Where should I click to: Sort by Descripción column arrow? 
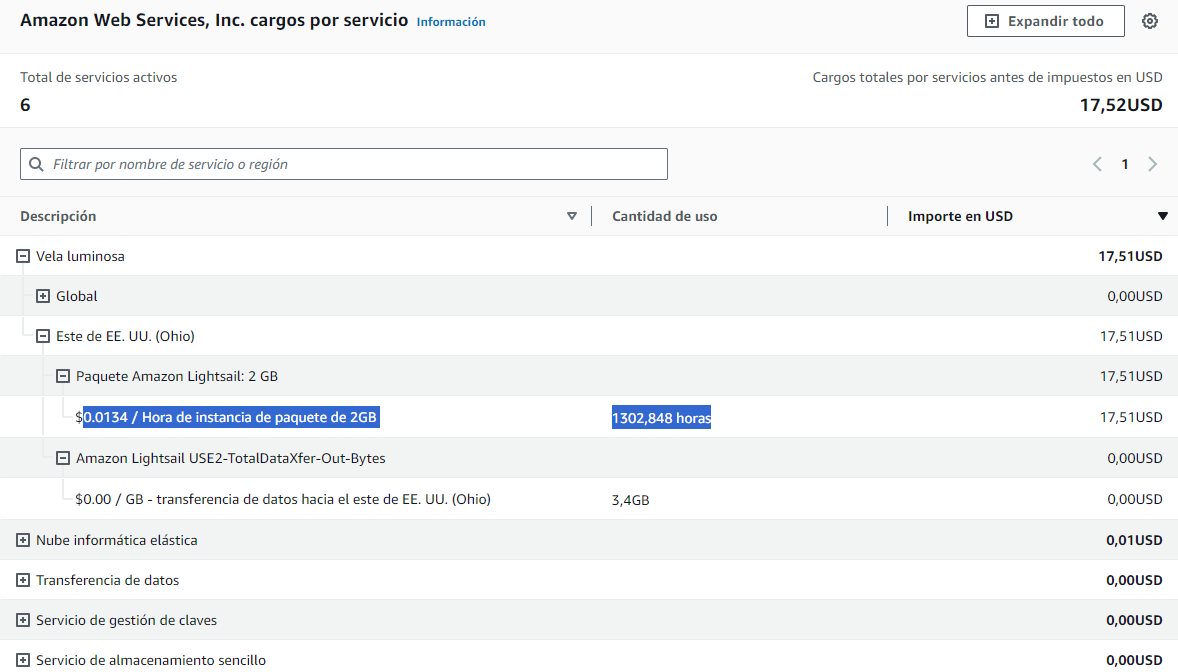click(572, 216)
